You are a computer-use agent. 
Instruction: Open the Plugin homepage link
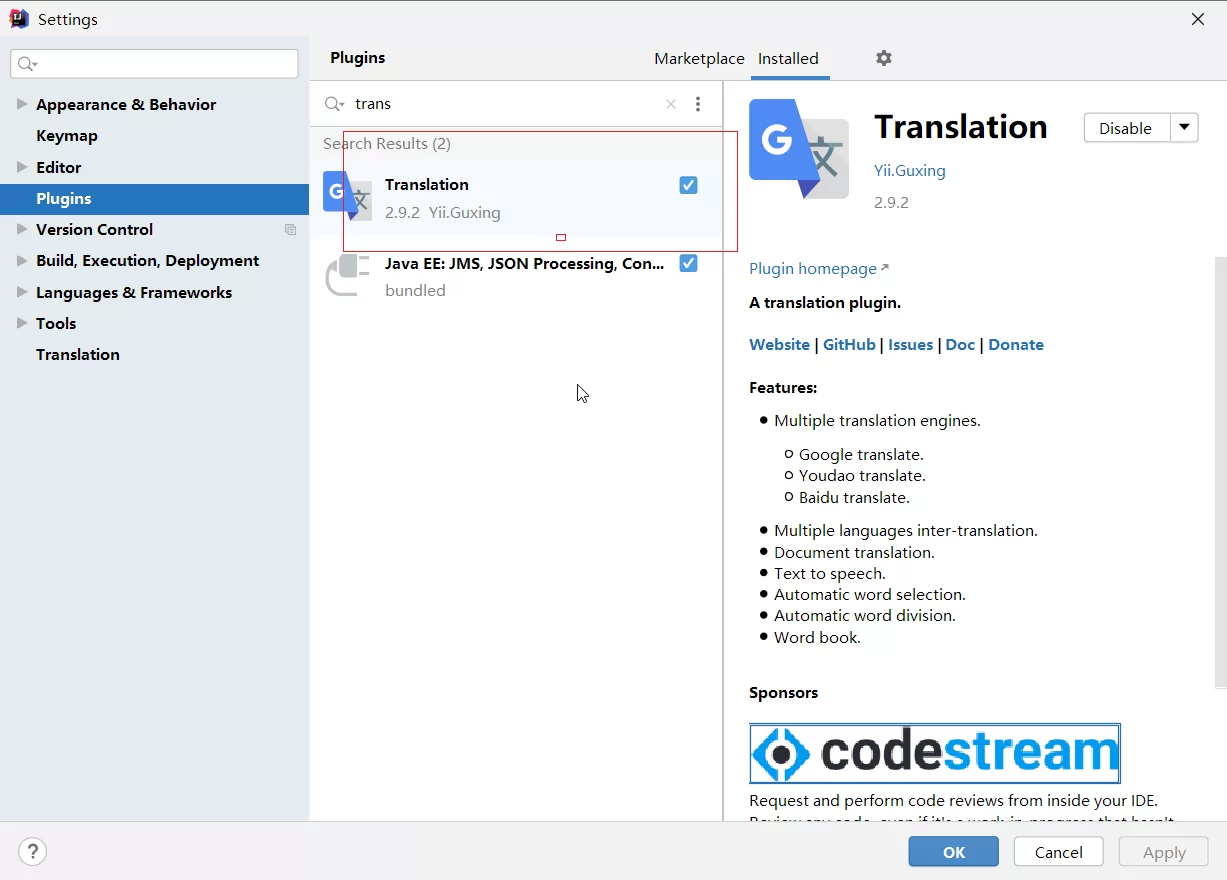(x=813, y=269)
